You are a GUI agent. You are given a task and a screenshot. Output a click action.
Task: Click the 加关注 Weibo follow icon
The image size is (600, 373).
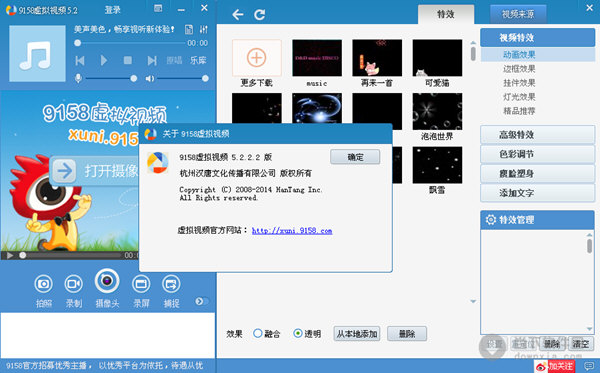(x=554, y=366)
